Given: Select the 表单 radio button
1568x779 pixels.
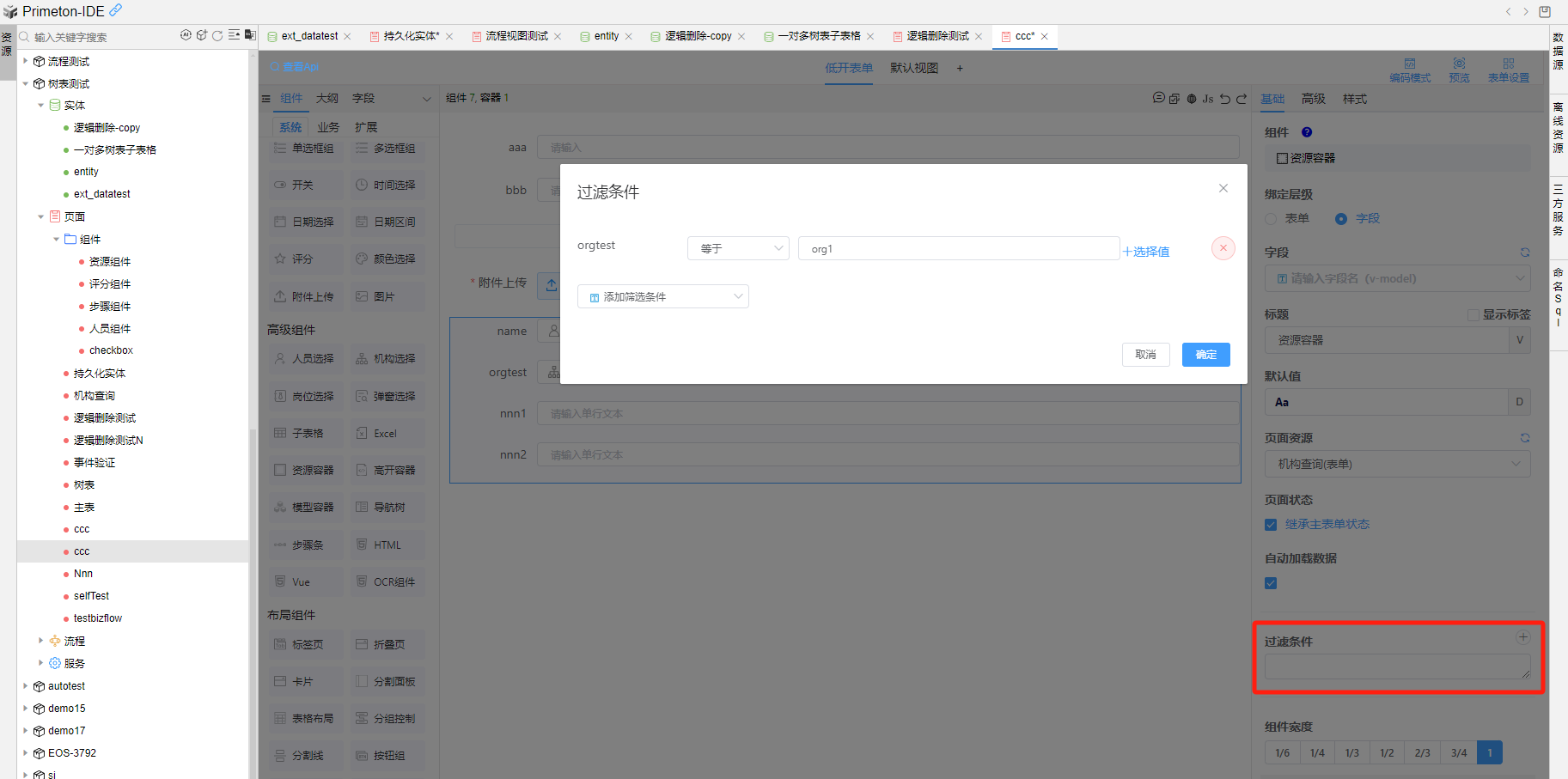Looking at the screenshot, I should pos(1272,219).
